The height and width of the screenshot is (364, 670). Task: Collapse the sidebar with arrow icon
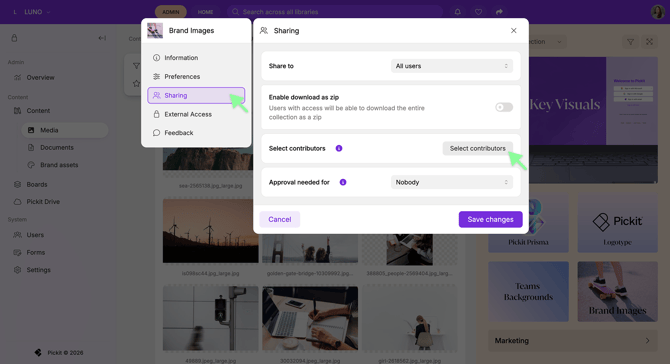tap(102, 38)
